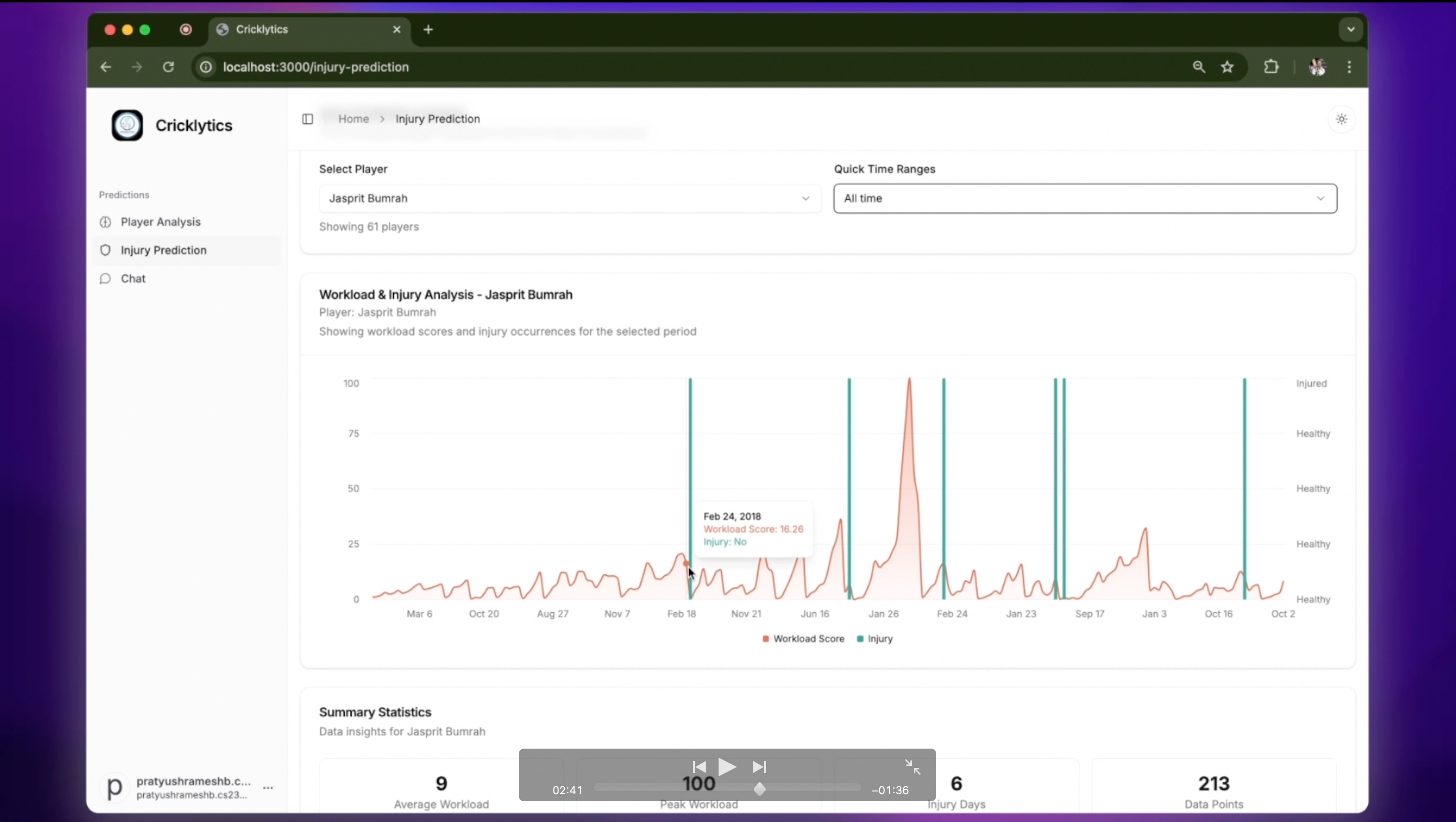Reload the page in the browser
This screenshot has height=822, width=1456.
[x=168, y=67]
